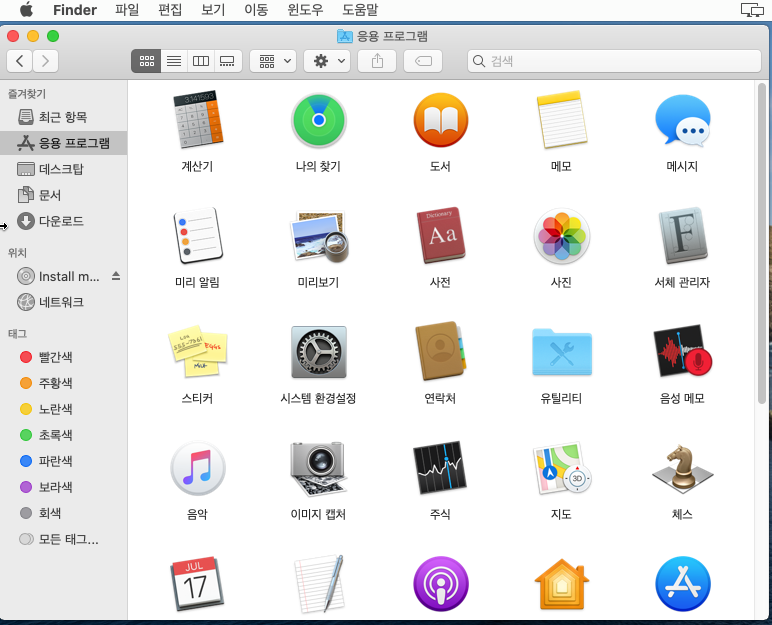
Task: Open the 계산기 (Calculator) app icon
Action: point(197,120)
